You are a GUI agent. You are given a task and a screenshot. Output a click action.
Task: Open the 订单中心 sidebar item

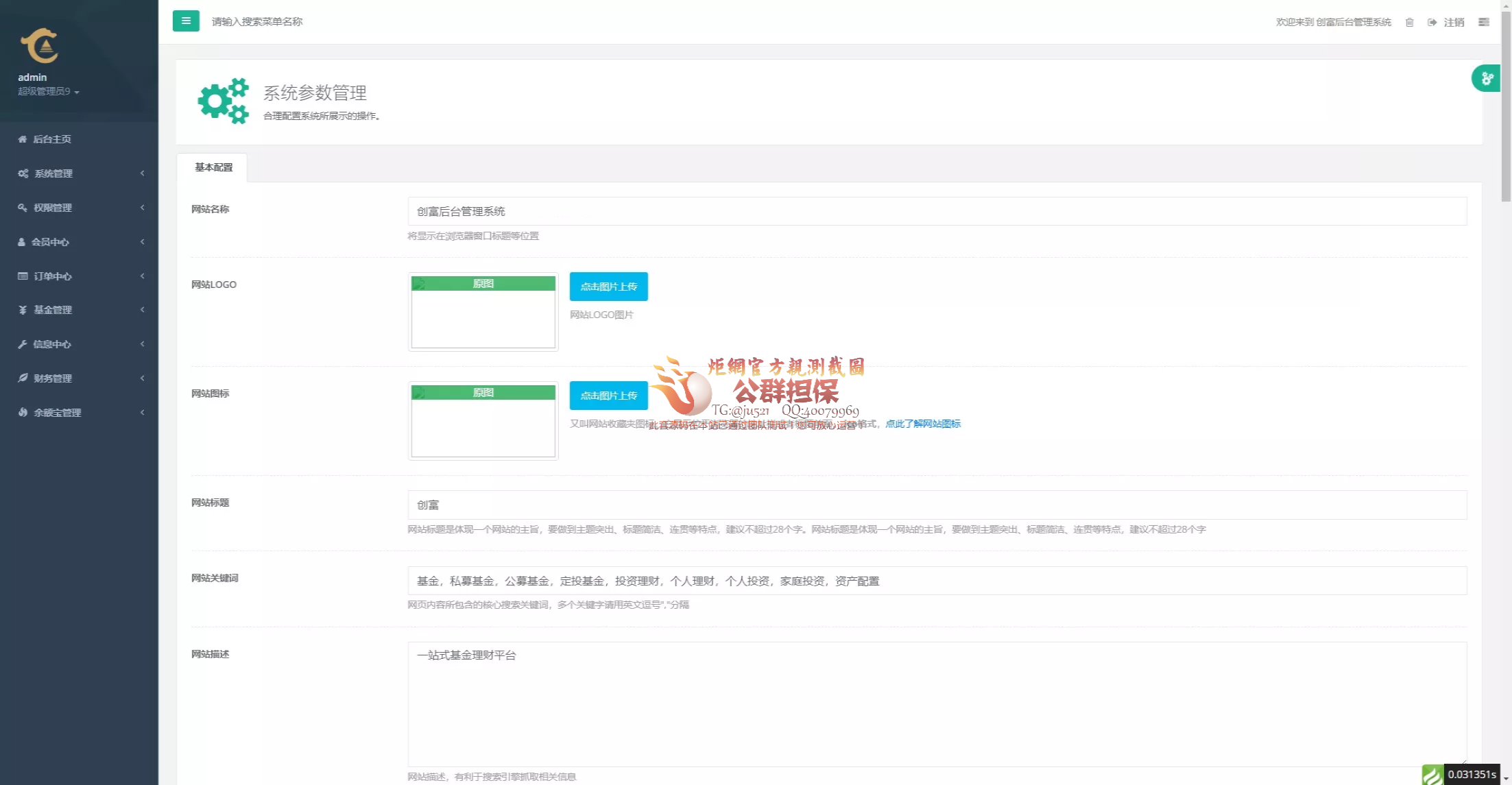[x=53, y=276]
